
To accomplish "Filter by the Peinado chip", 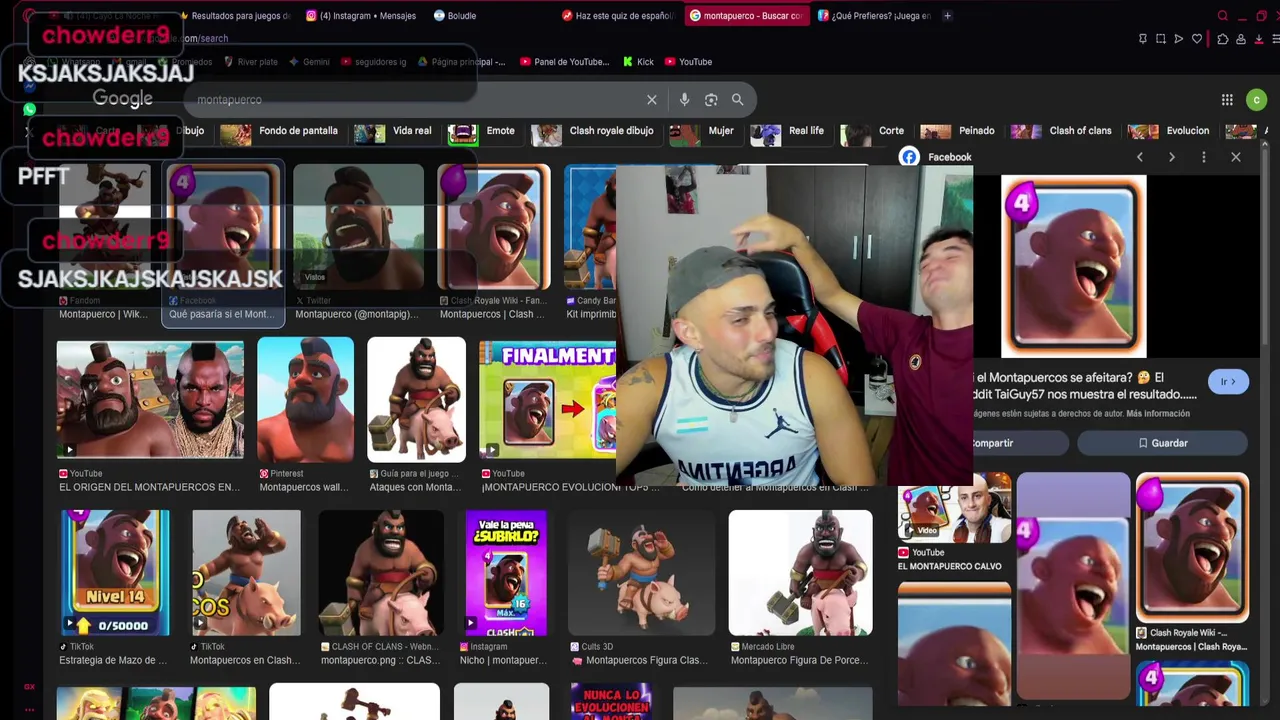I will pos(958,132).
